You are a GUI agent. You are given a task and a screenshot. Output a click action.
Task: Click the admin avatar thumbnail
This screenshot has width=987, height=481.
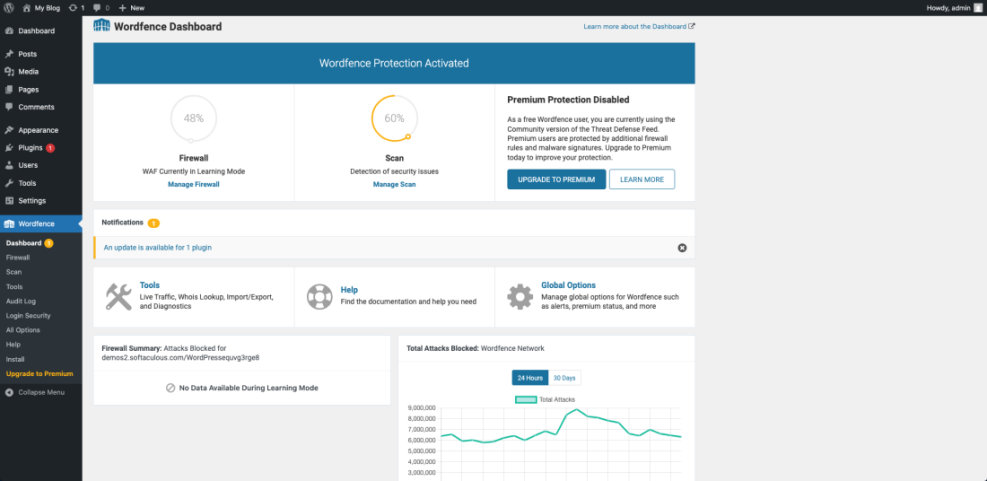pos(978,8)
